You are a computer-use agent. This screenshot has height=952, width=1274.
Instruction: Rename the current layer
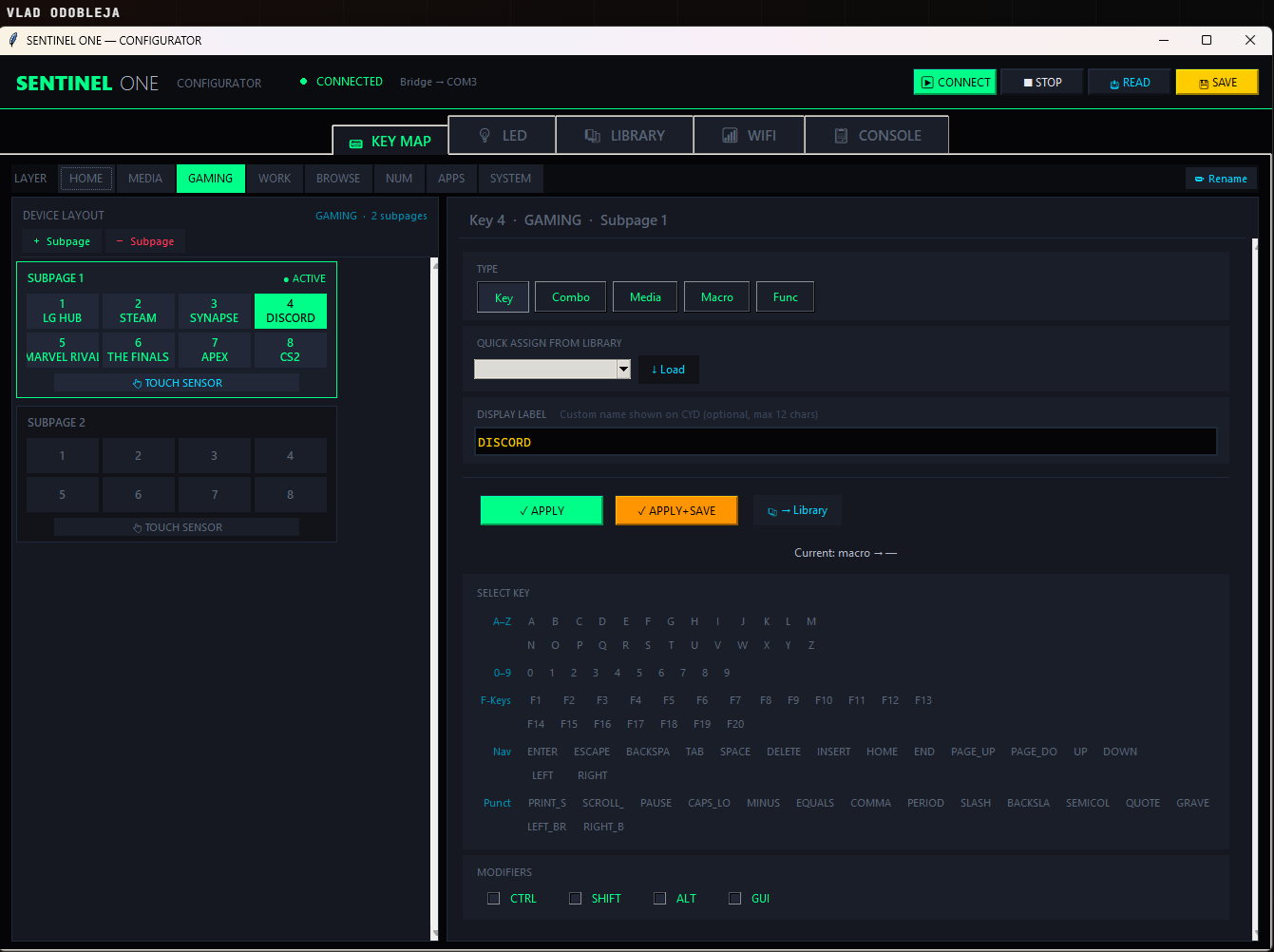pos(1221,179)
